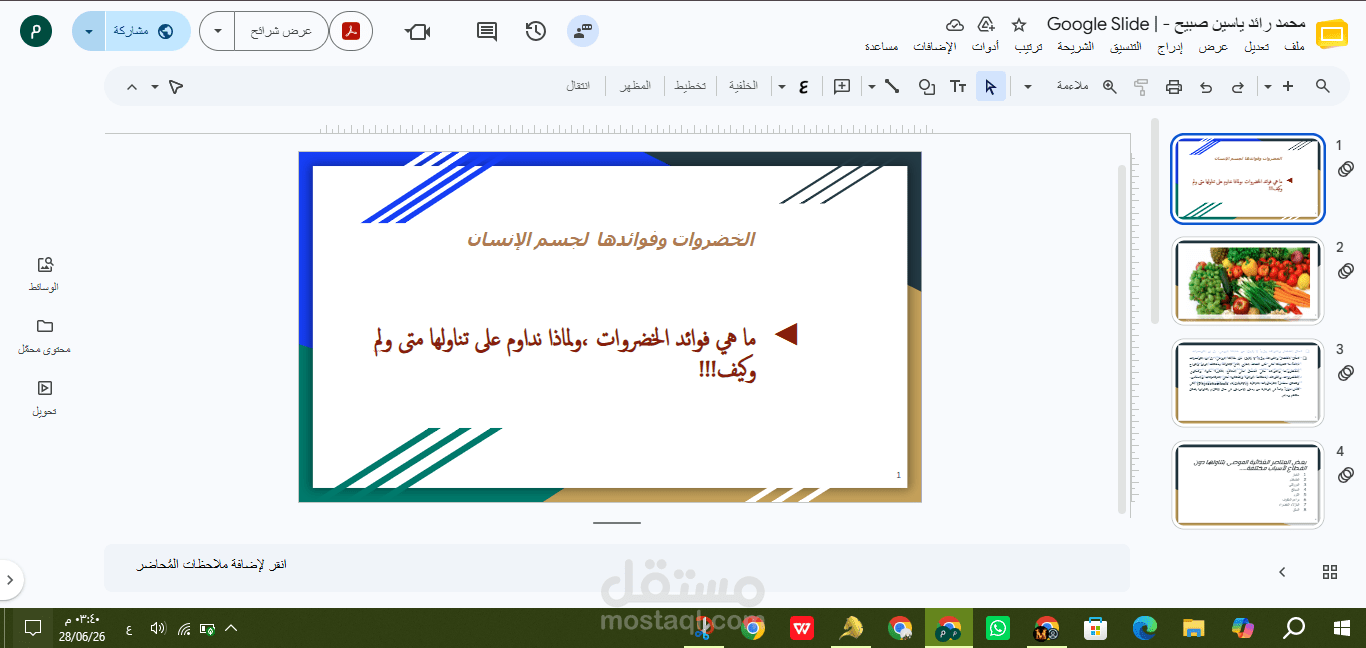The width and height of the screenshot is (1366, 648).
Task: Open the عرض view menu
Action: point(1215,47)
